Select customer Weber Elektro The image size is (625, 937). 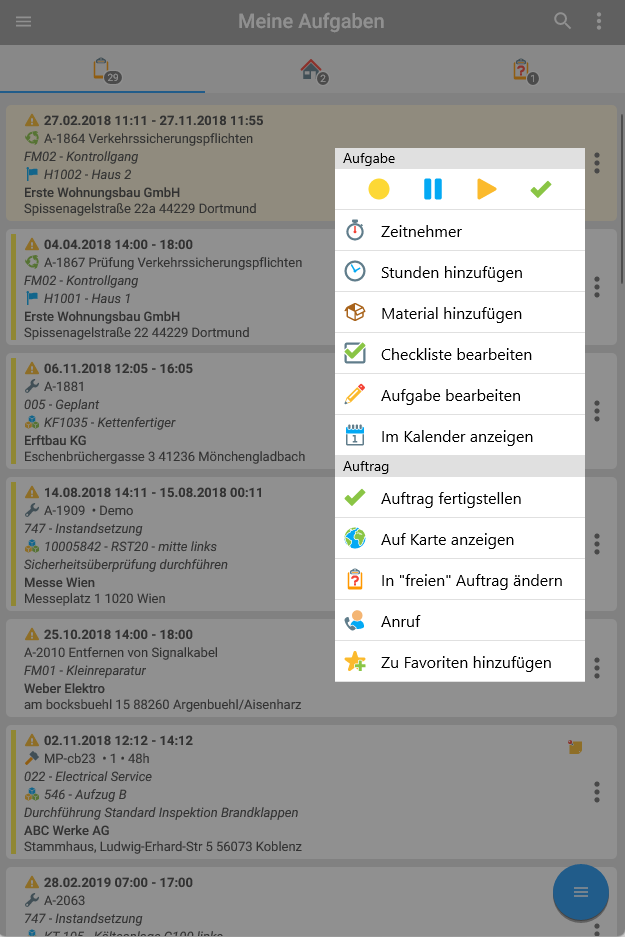64,688
